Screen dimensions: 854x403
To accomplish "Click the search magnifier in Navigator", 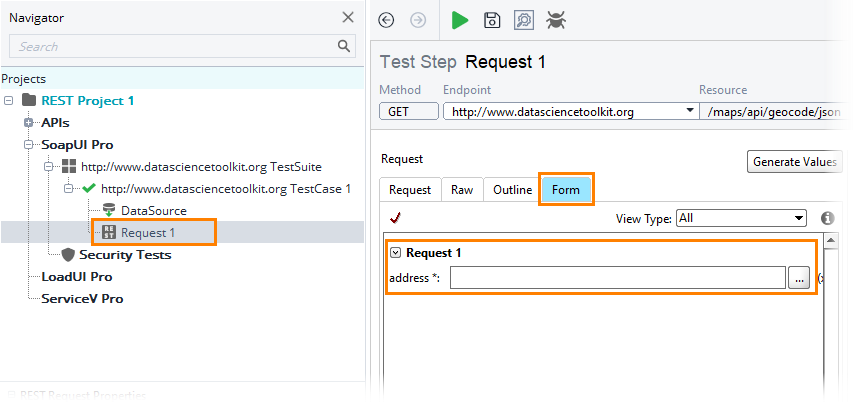I will [344, 46].
